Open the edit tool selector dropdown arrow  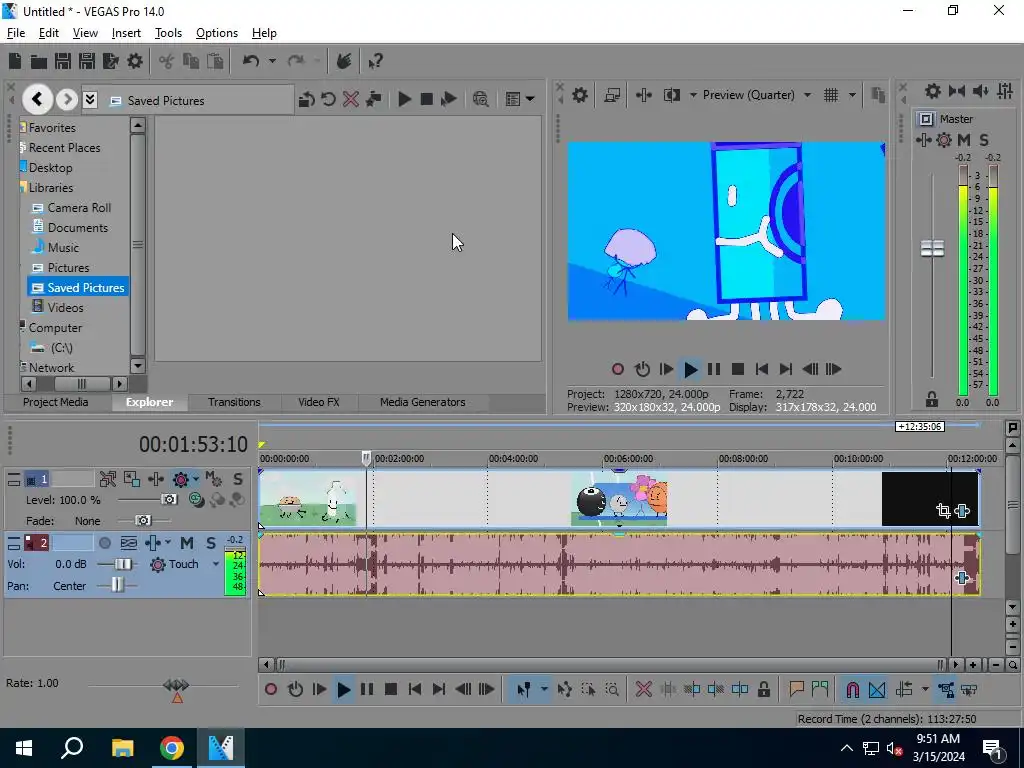coord(543,690)
